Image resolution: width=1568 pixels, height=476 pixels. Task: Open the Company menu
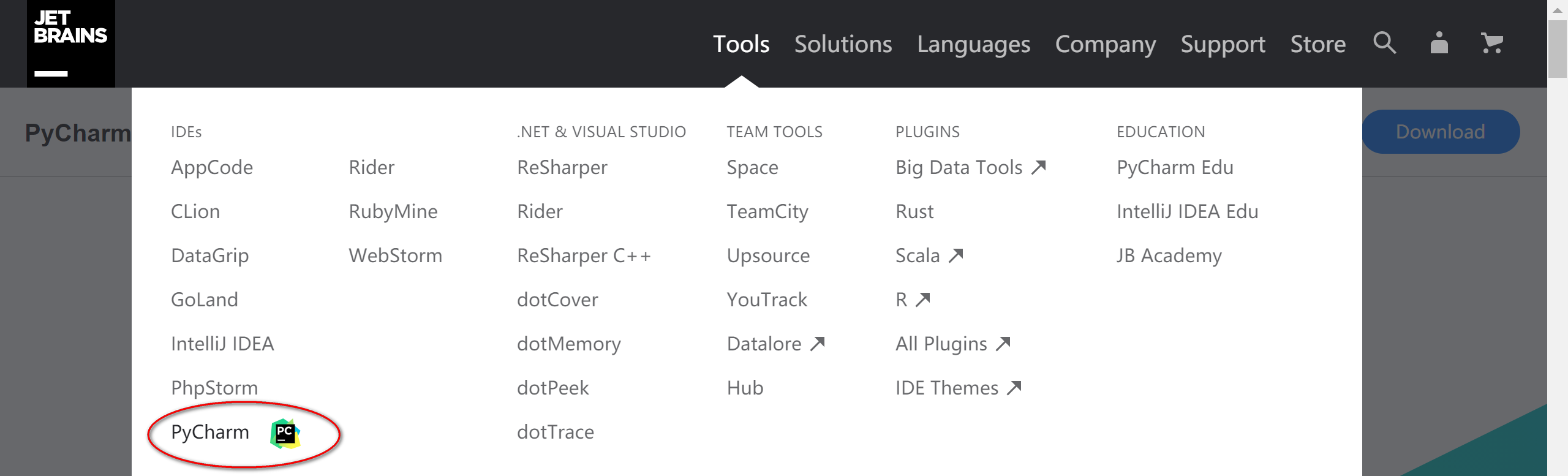pos(1106,44)
